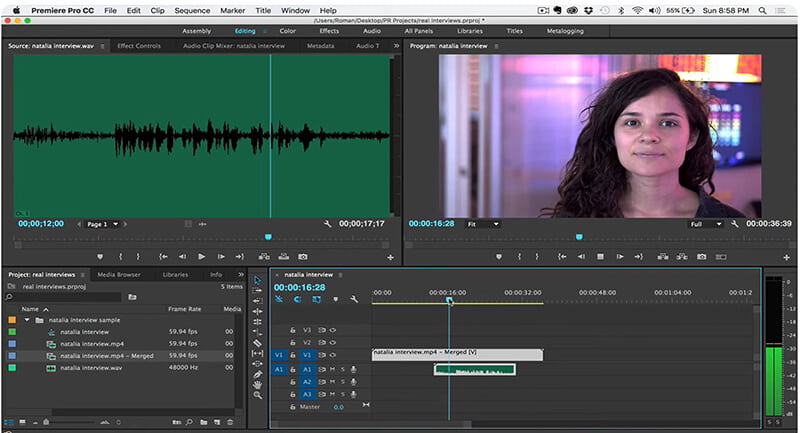Click Mark Out brace in Program monitor

point(537,257)
